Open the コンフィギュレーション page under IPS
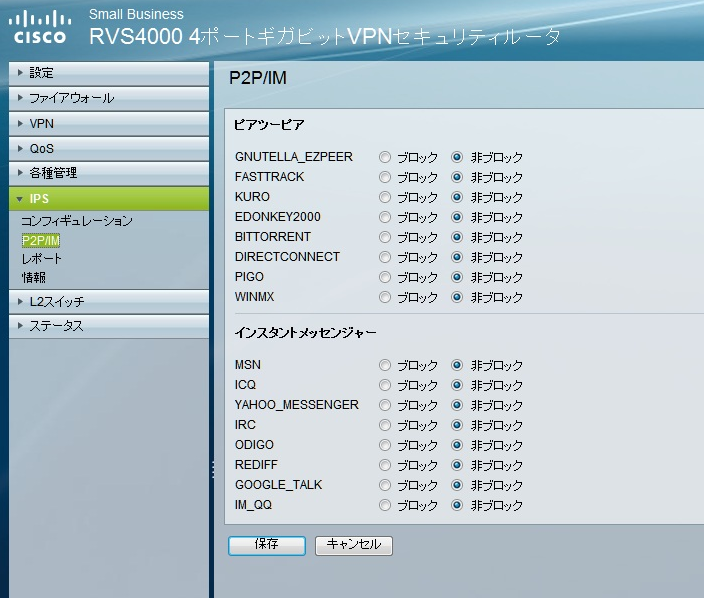Screen dimensions: 704x598 (x=77, y=221)
